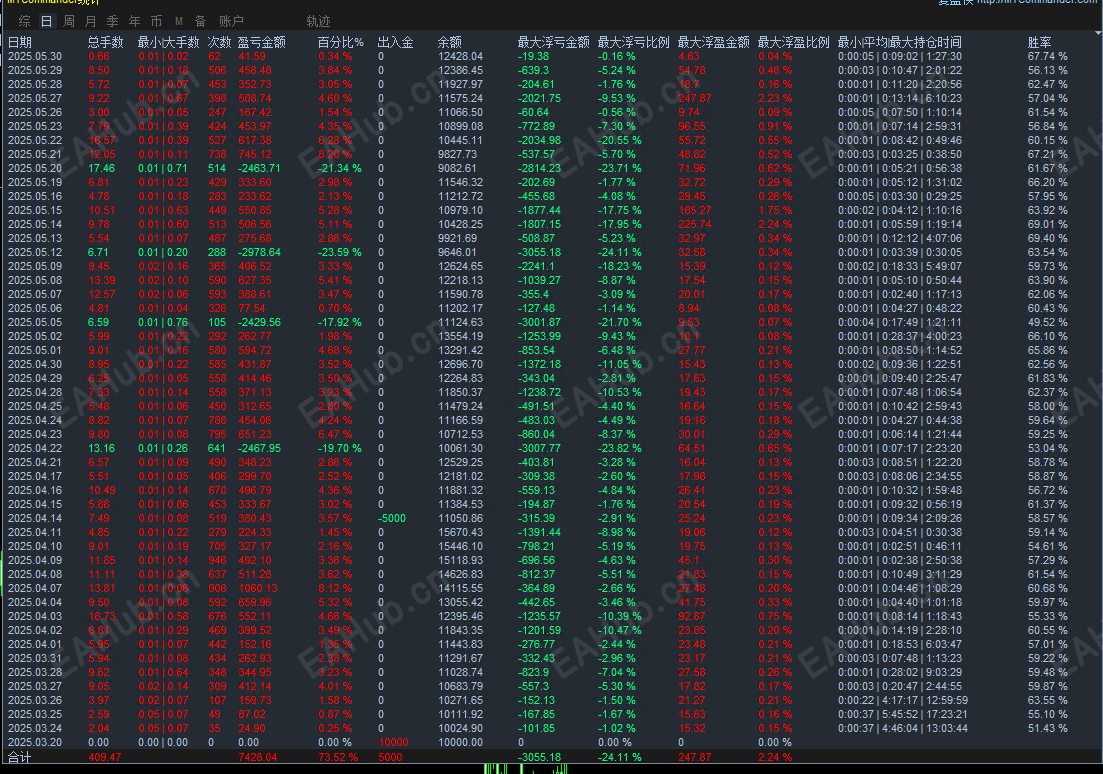1103x774 pixels.
Task: Click the win rate 49.52 %
Action: (x=1047, y=322)
